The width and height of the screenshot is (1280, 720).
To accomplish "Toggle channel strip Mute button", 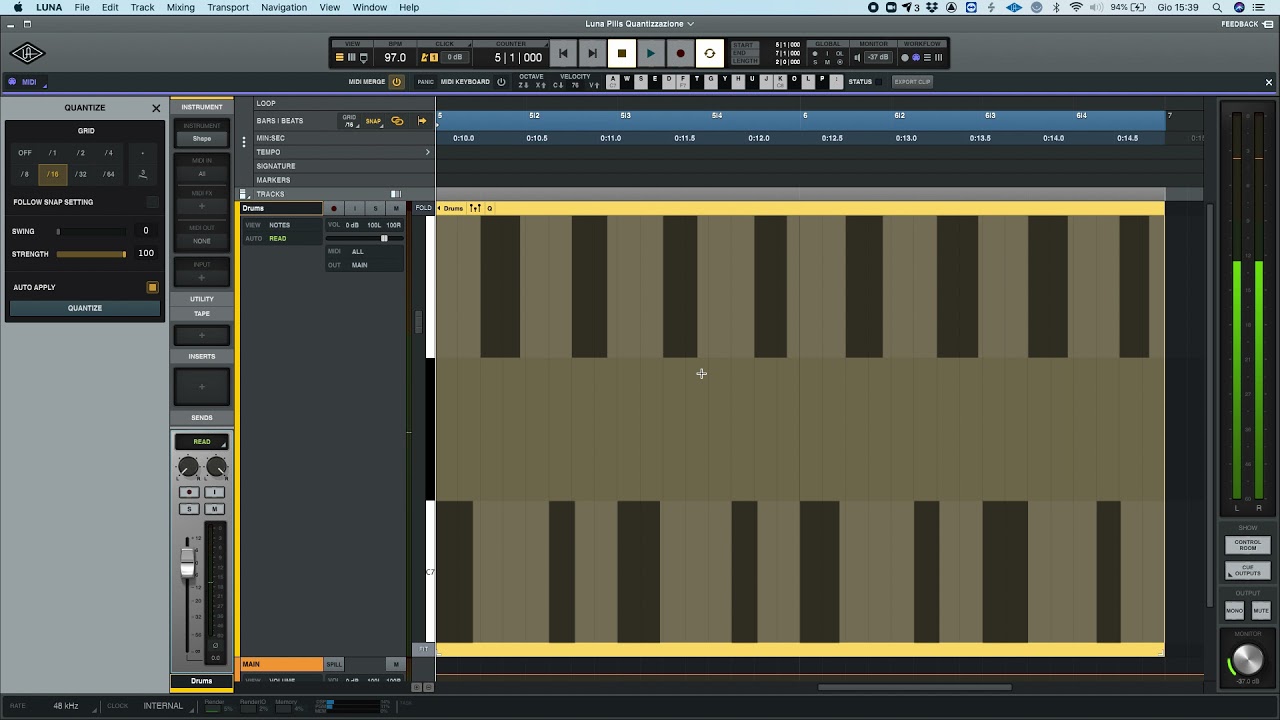I will [x=213, y=509].
